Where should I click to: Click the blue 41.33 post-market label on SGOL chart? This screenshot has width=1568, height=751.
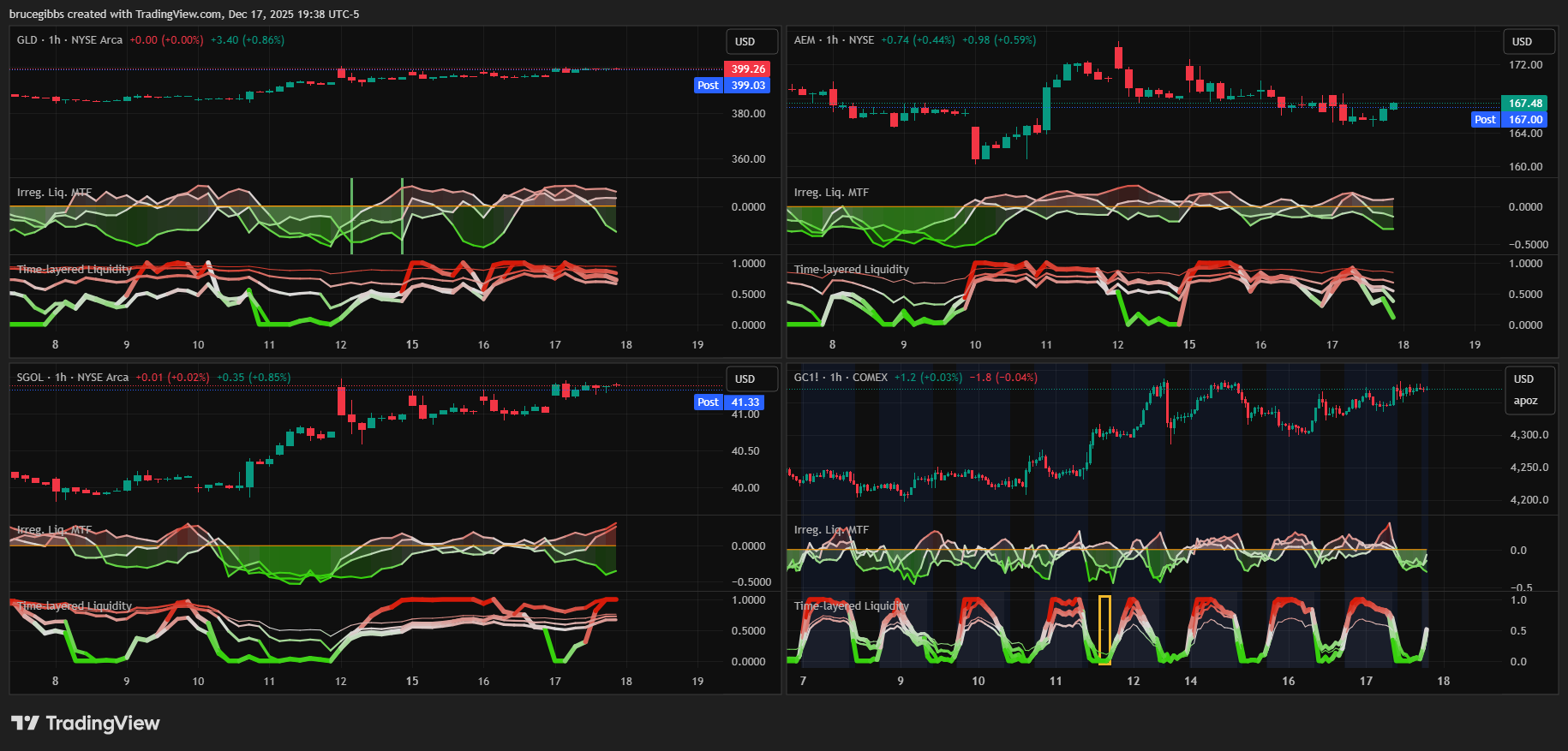745,402
